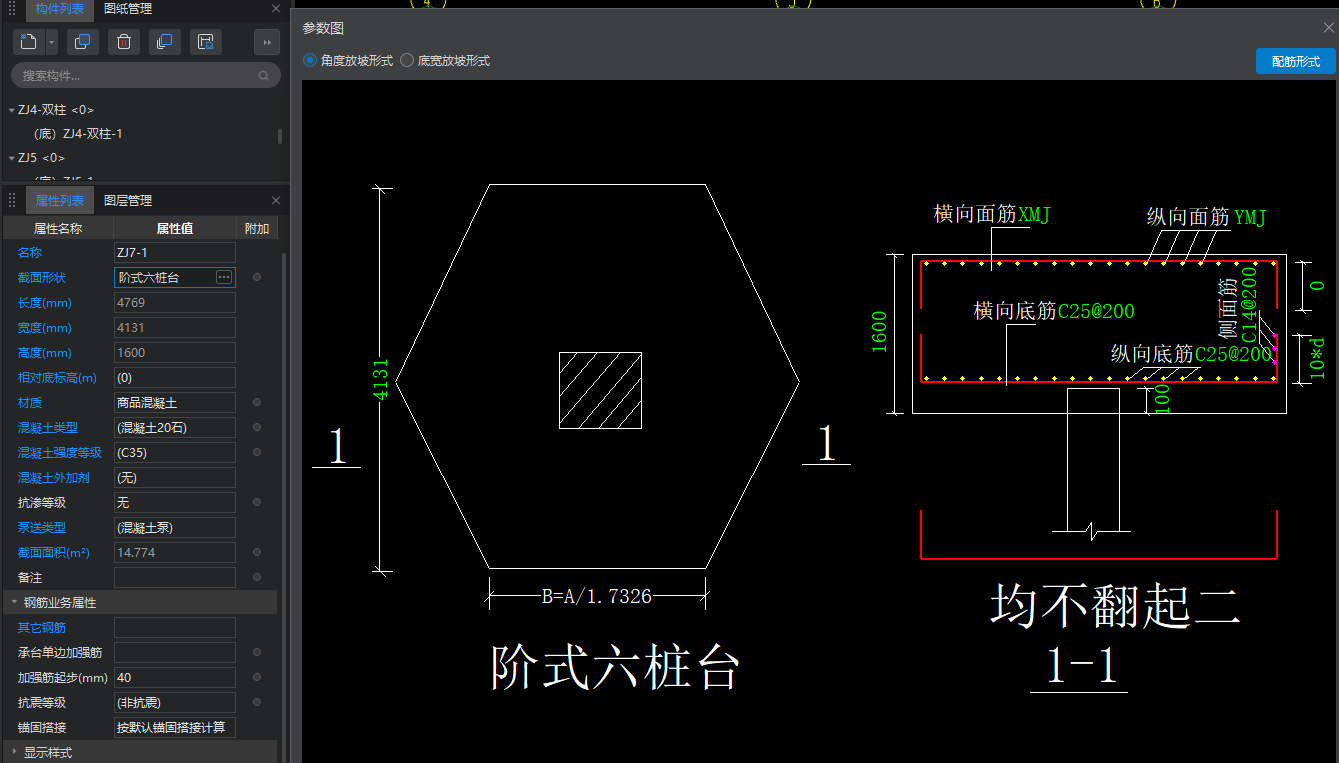1339x763 pixels.
Task: Toggle the 抗震等级 additional-attribute dot
Action: [x=257, y=702]
